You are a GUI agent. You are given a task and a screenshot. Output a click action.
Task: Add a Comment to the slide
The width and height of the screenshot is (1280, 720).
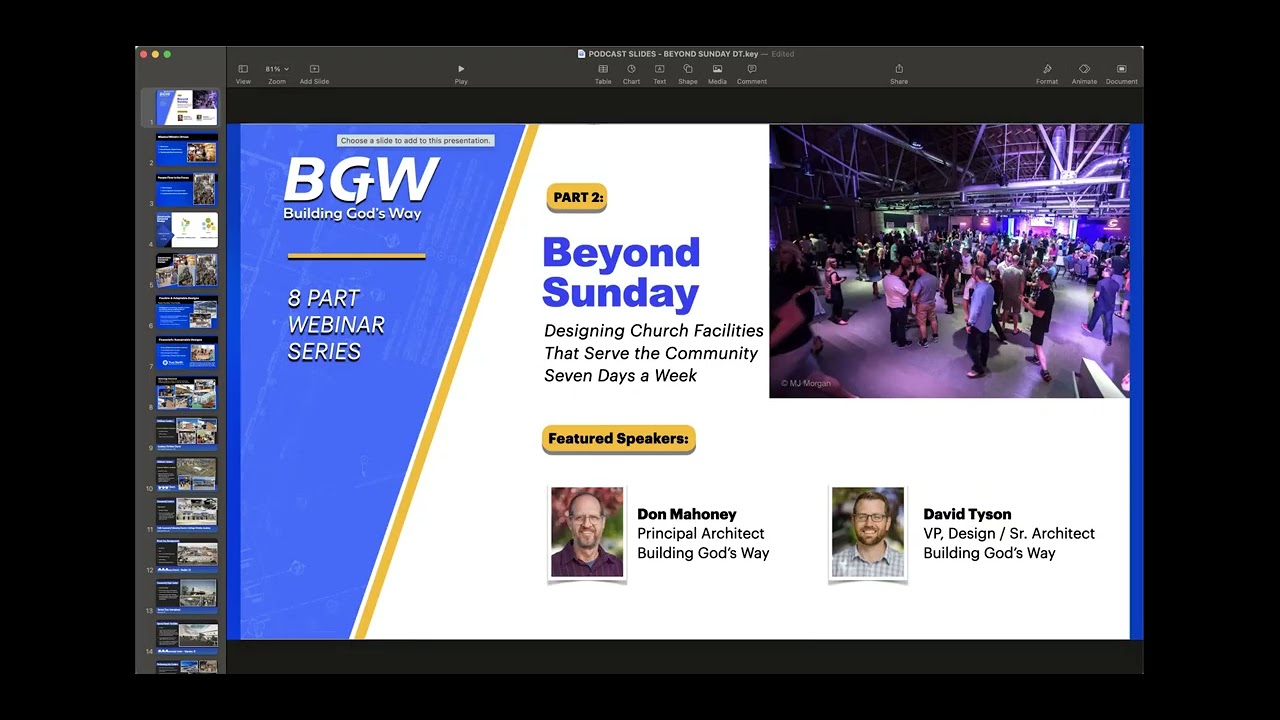(752, 73)
